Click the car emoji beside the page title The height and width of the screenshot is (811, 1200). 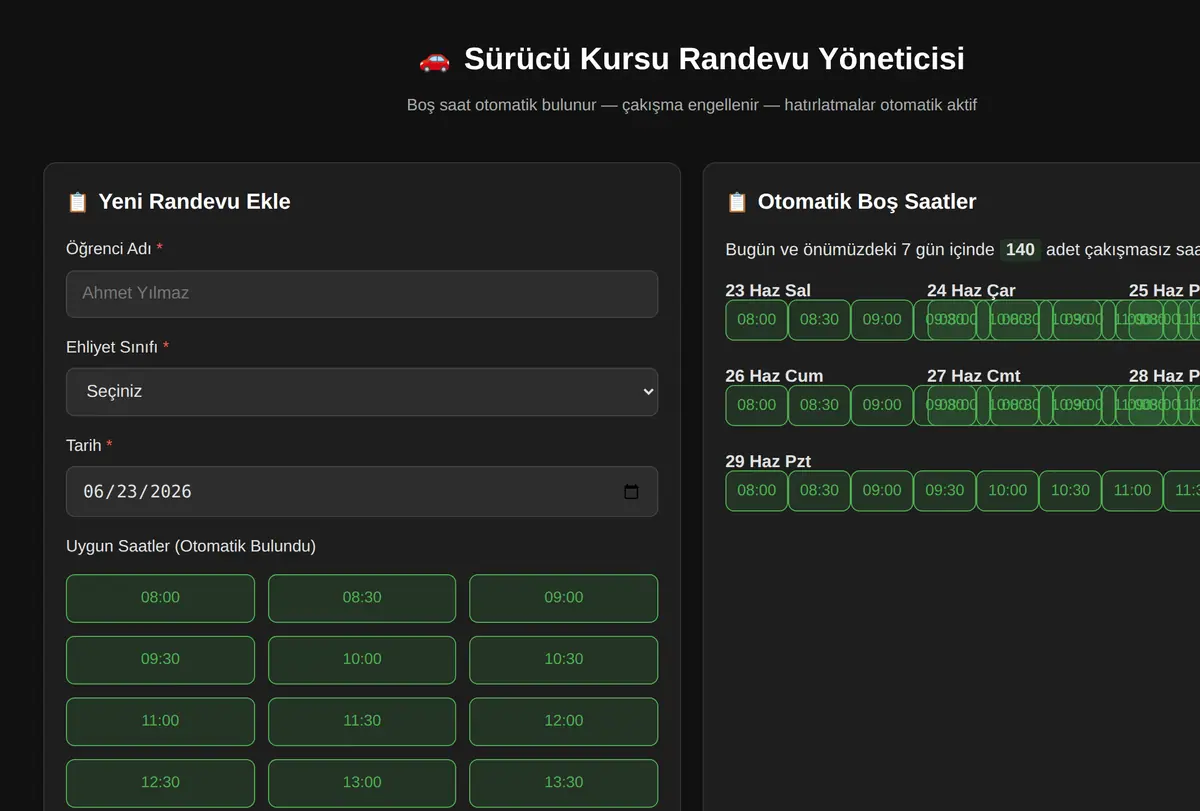[x=434, y=60]
